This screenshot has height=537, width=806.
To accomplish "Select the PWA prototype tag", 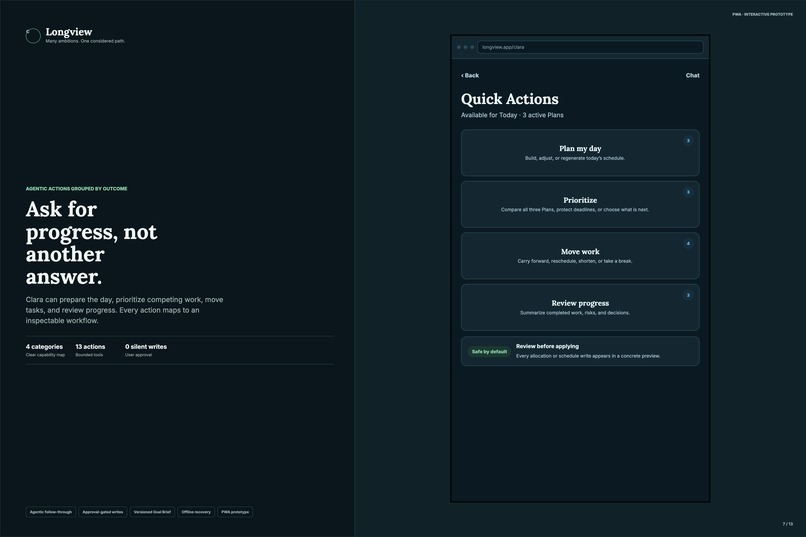I will point(235,512).
